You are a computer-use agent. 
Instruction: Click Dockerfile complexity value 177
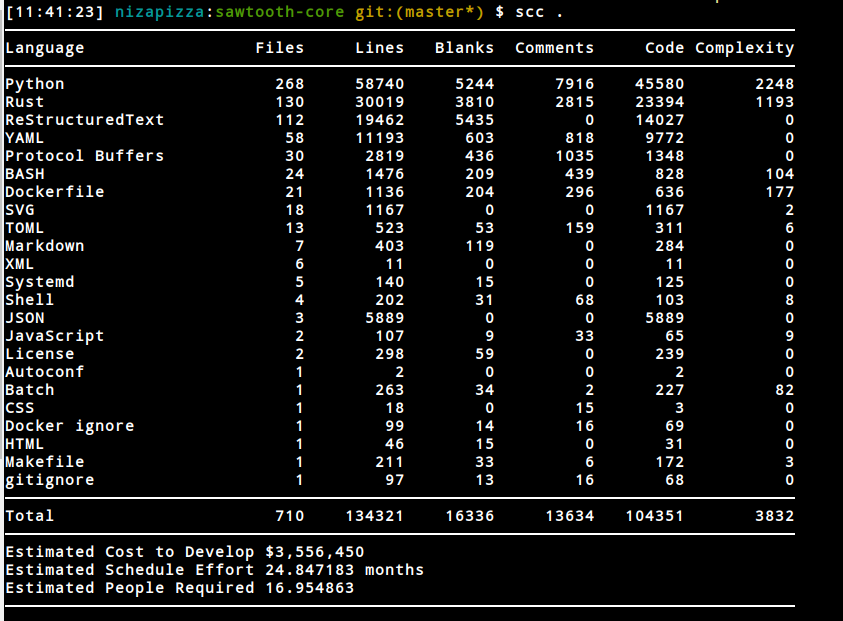780,192
